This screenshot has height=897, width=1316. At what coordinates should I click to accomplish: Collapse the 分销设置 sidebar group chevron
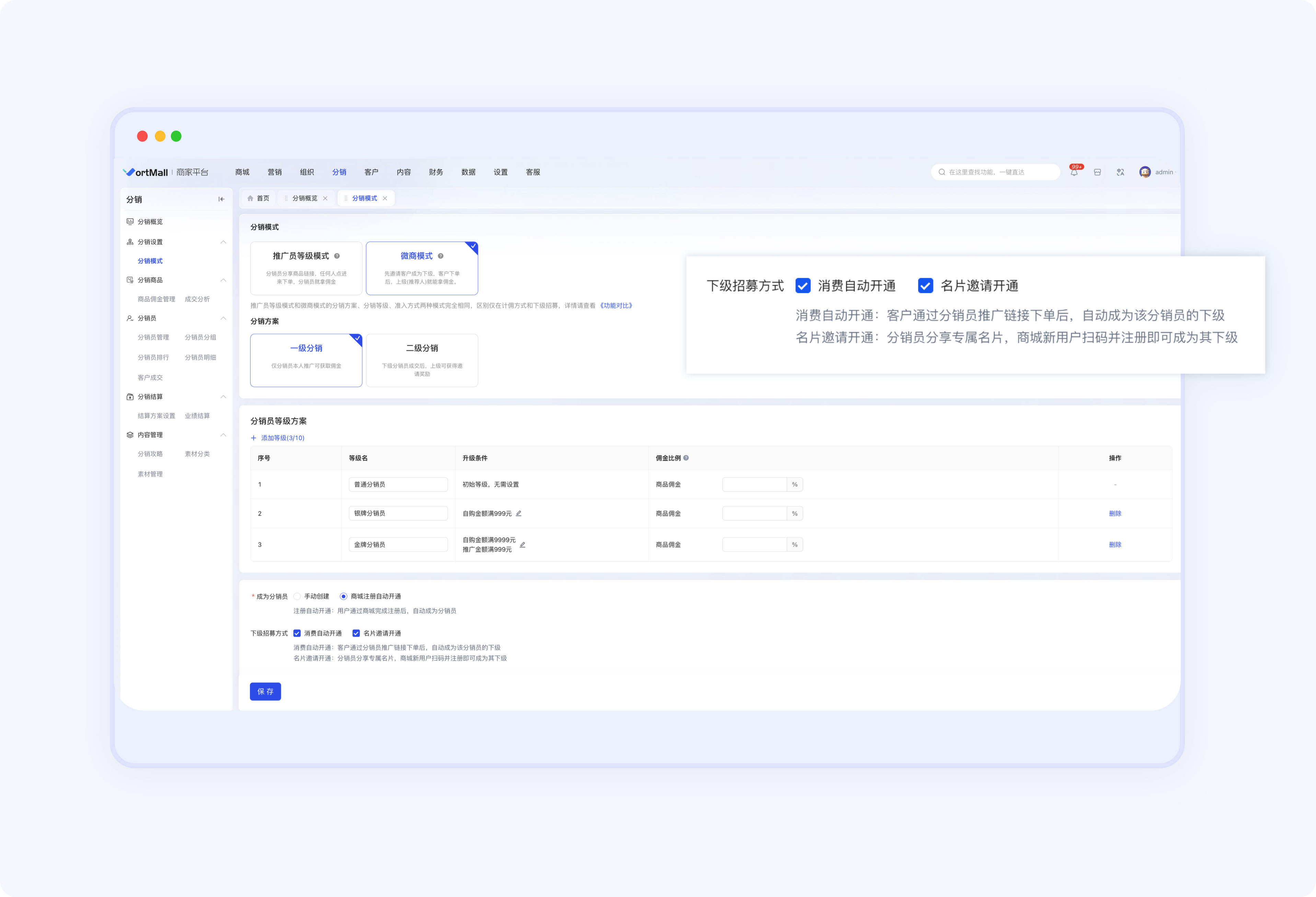(223, 242)
